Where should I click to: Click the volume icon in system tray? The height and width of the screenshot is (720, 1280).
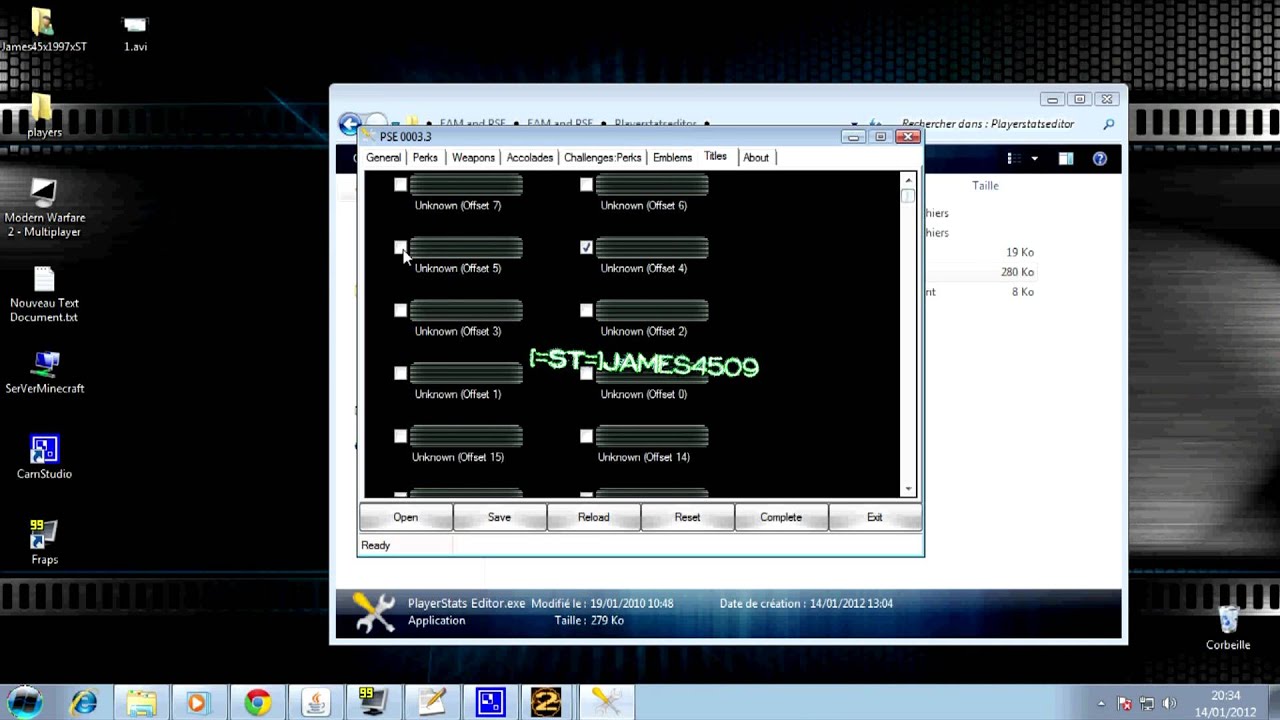pos(1170,704)
